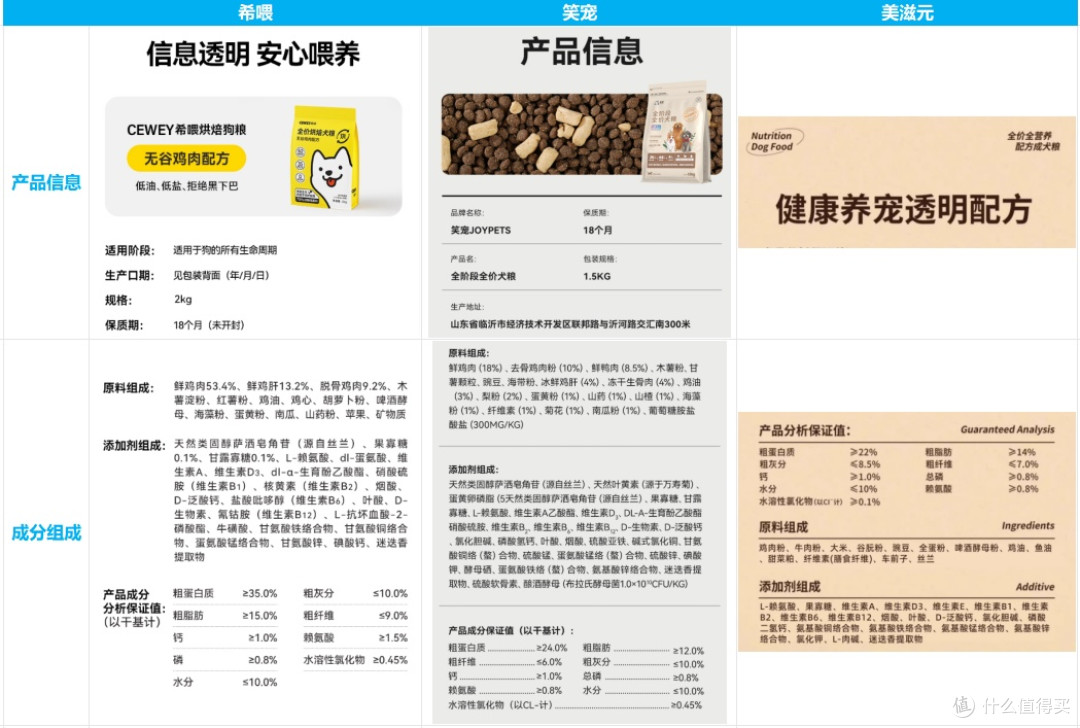This screenshot has width=1080, height=728.
Task: Click the "信息透明 安心喂养" heading
Action: (x=253, y=54)
